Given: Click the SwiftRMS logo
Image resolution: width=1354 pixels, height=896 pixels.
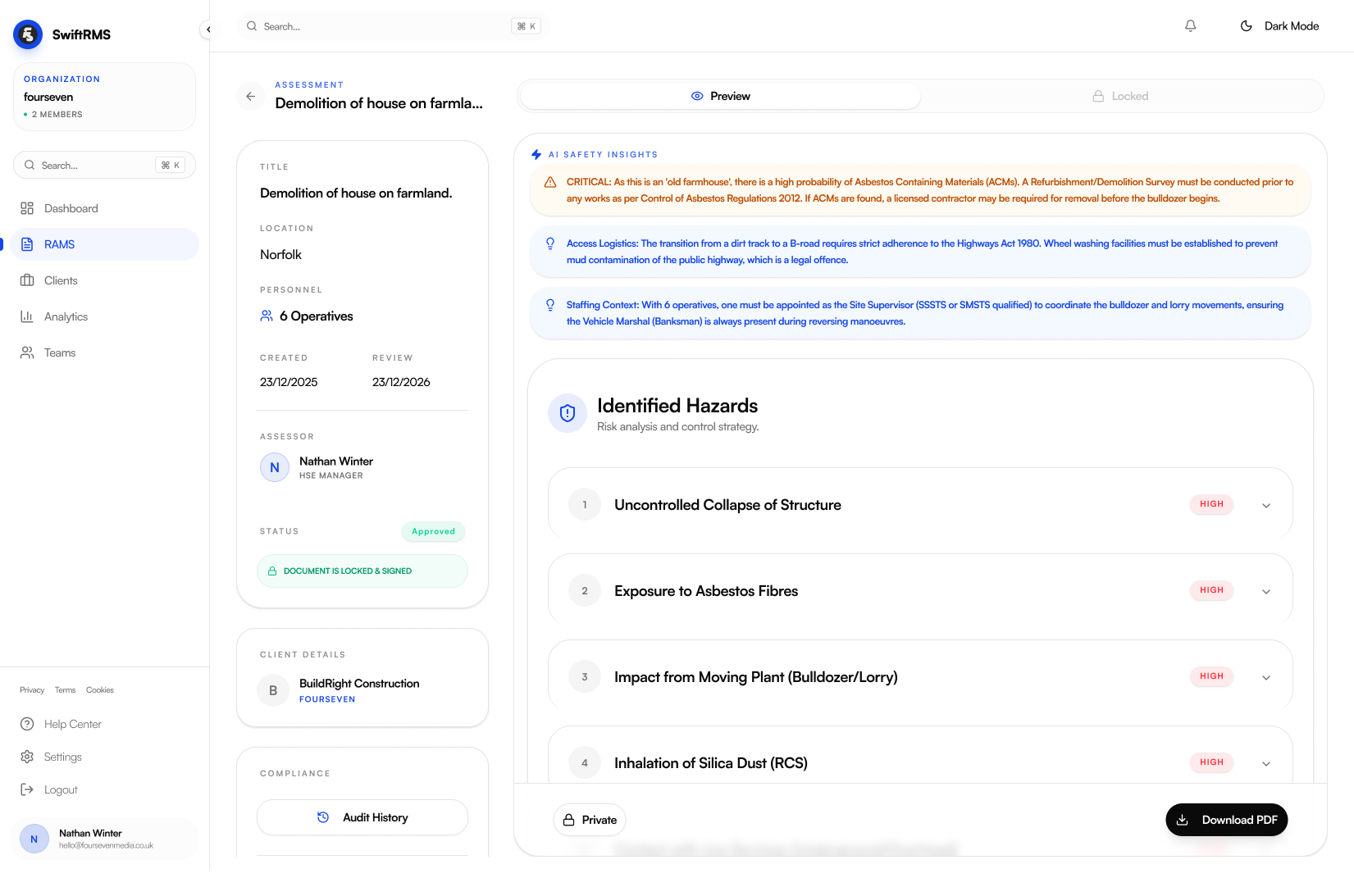Looking at the screenshot, I should tap(27, 34).
